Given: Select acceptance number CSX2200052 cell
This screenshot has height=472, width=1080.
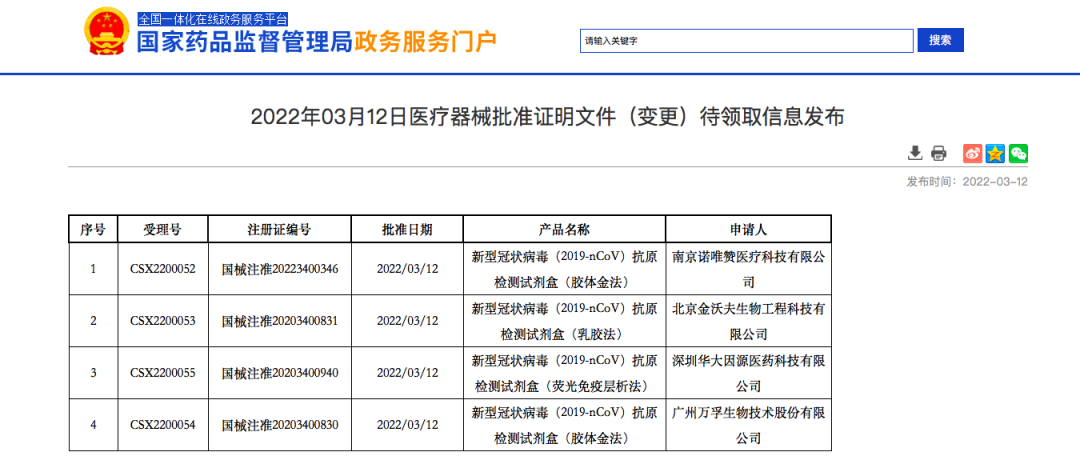Looking at the screenshot, I should click(163, 269).
